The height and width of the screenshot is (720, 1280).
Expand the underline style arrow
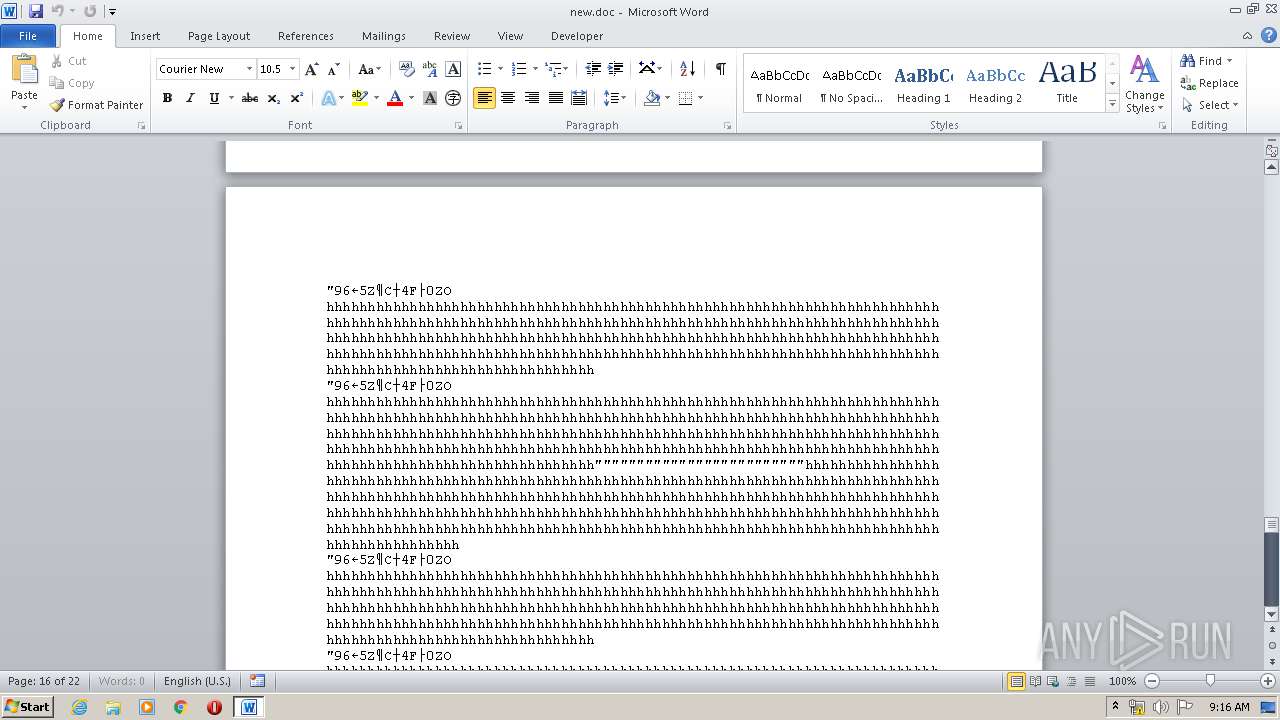click(x=231, y=98)
